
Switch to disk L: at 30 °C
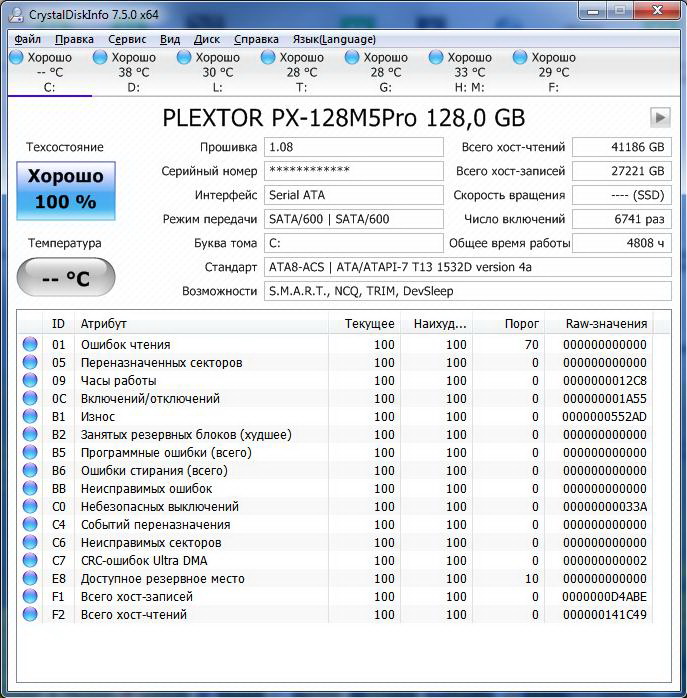coord(217,72)
